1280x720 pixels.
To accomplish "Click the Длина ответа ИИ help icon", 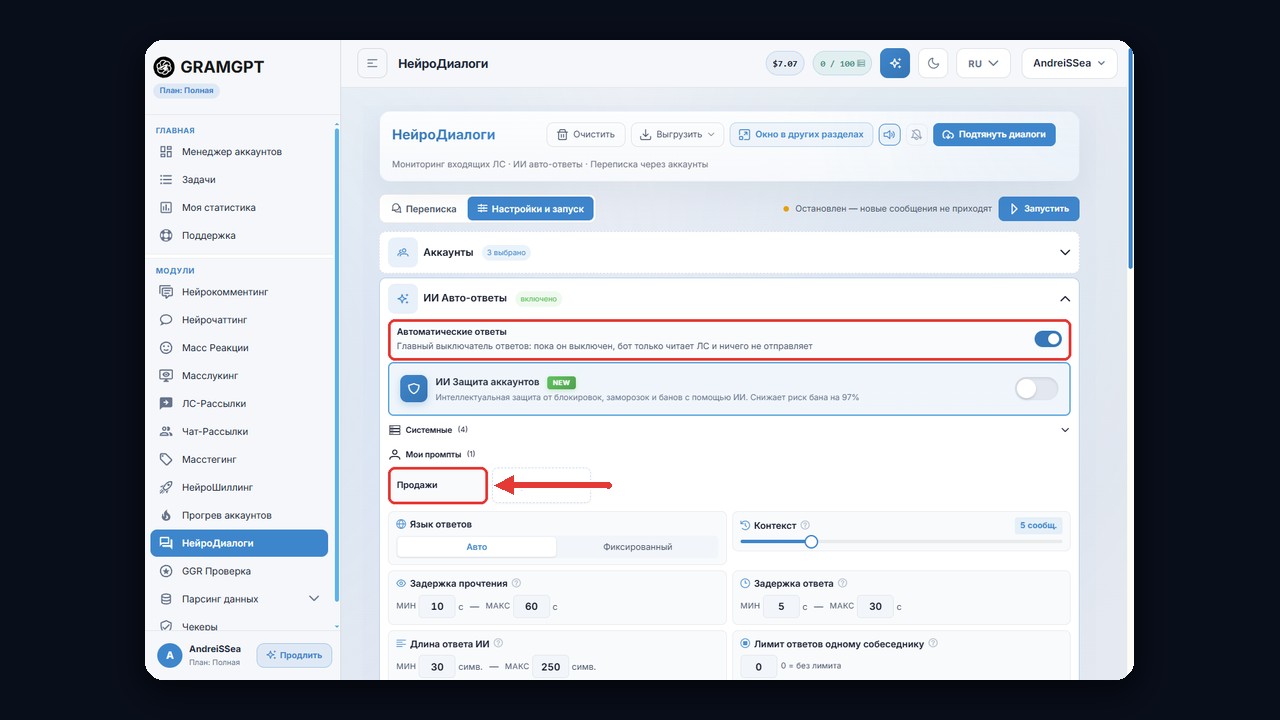I will (498, 643).
